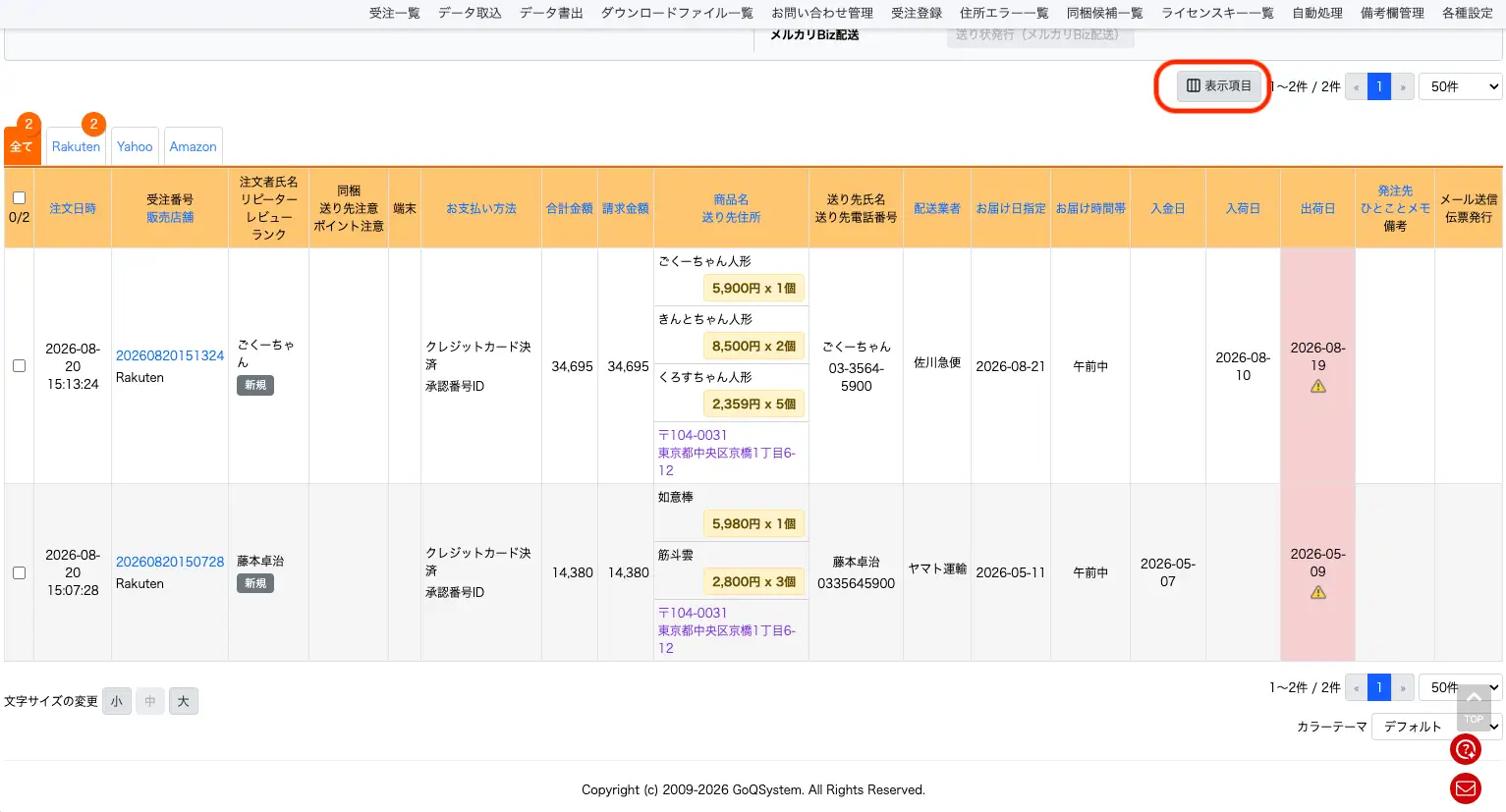Open 受注登録 menu item
1506x812 pixels.
point(917,13)
